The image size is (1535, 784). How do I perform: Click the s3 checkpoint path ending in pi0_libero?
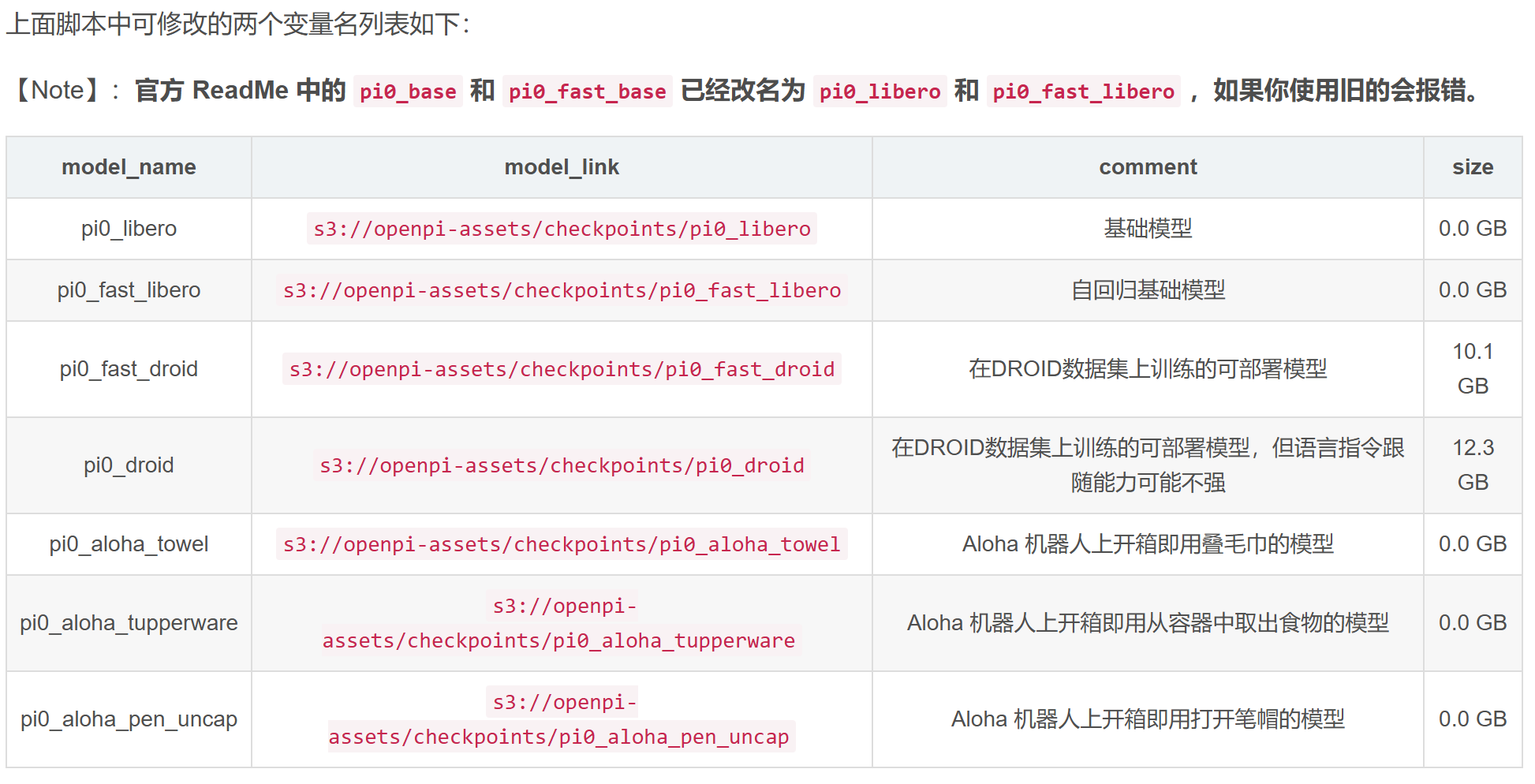click(x=562, y=229)
